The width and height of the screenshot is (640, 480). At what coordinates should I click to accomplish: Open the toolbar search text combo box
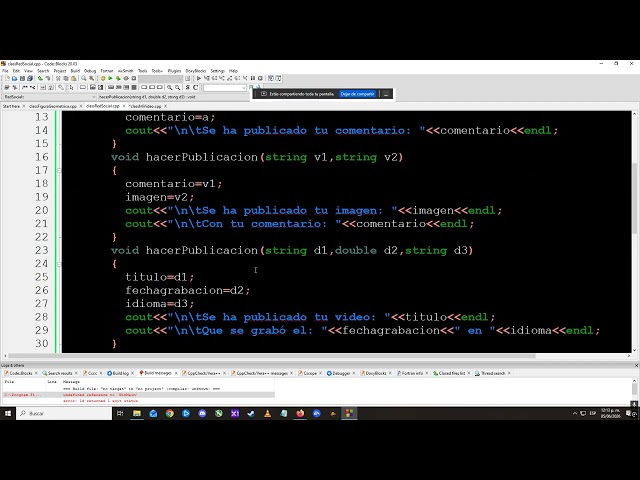(224, 87)
